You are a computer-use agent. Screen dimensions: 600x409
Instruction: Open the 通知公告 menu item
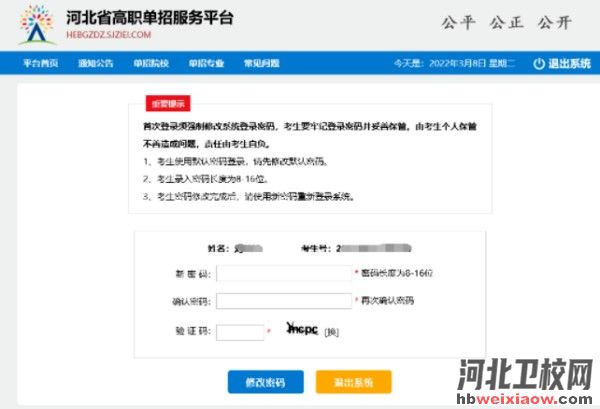click(x=96, y=63)
